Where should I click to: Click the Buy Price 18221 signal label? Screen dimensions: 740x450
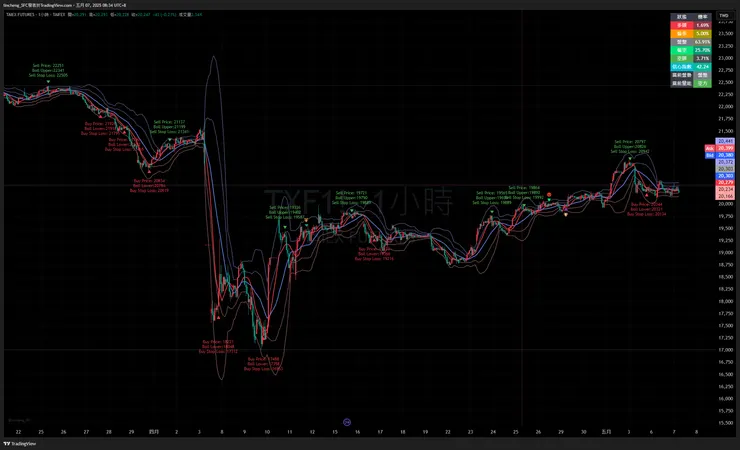[x=218, y=347]
